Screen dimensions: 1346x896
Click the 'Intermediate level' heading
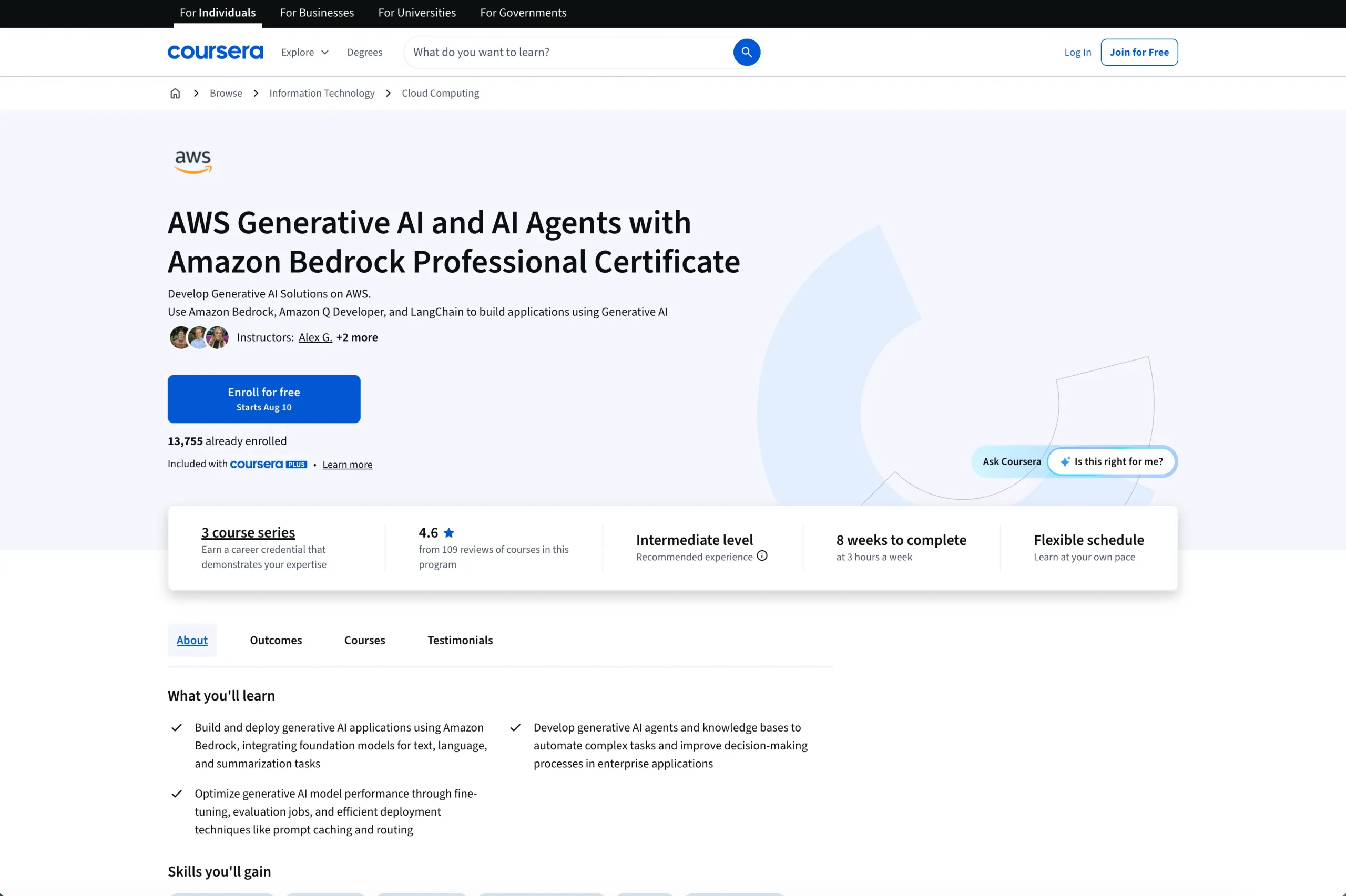[x=695, y=540]
